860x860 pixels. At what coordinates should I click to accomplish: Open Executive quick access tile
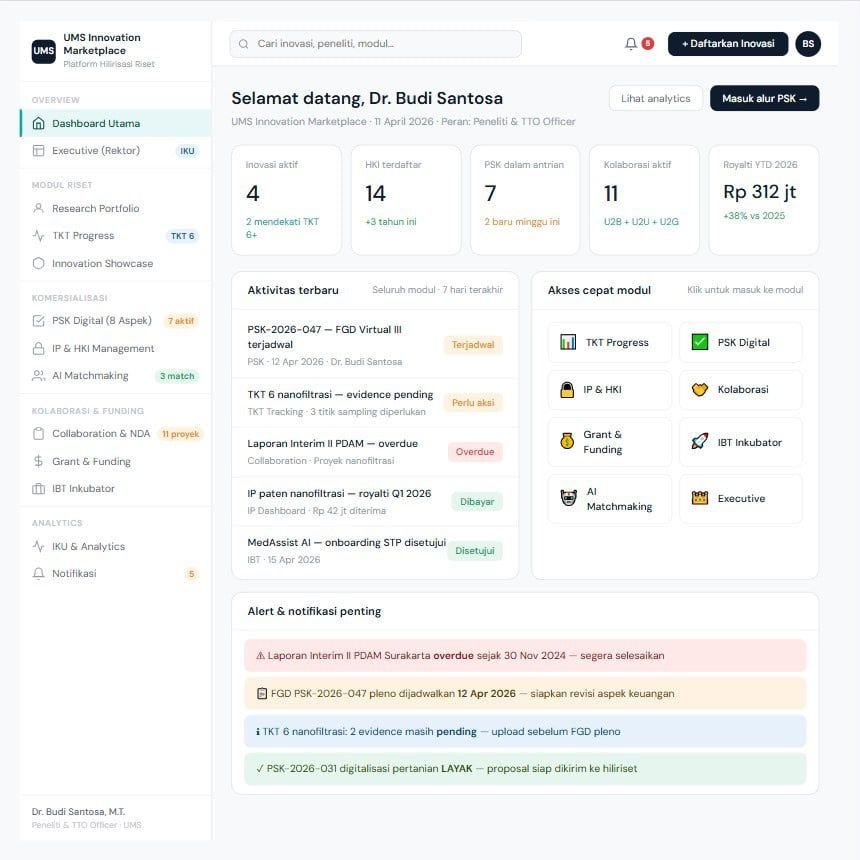(741, 499)
